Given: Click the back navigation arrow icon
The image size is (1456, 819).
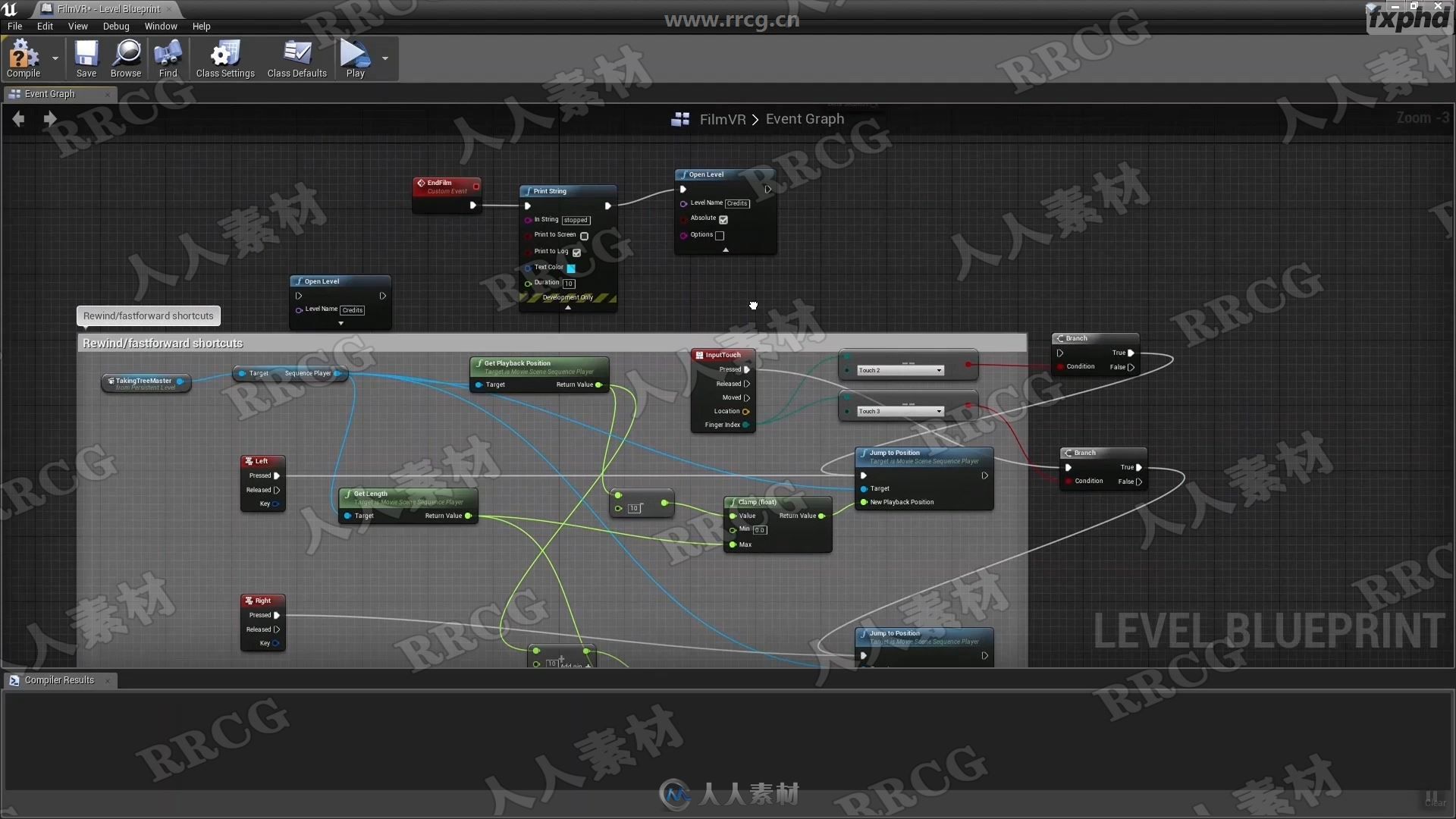Looking at the screenshot, I should [18, 118].
